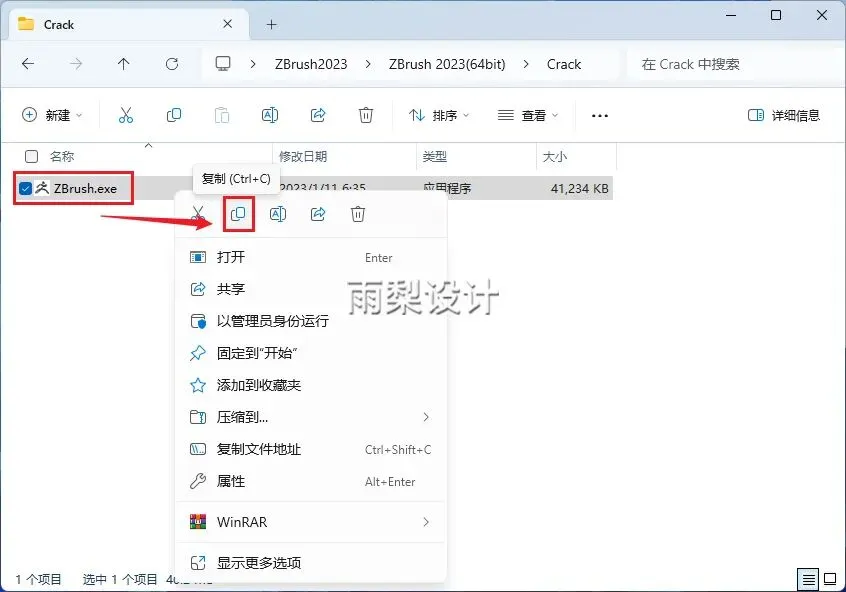Sort by the 修改日期 column header
Screen dimensions: 846x592
click(x=303, y=156)
